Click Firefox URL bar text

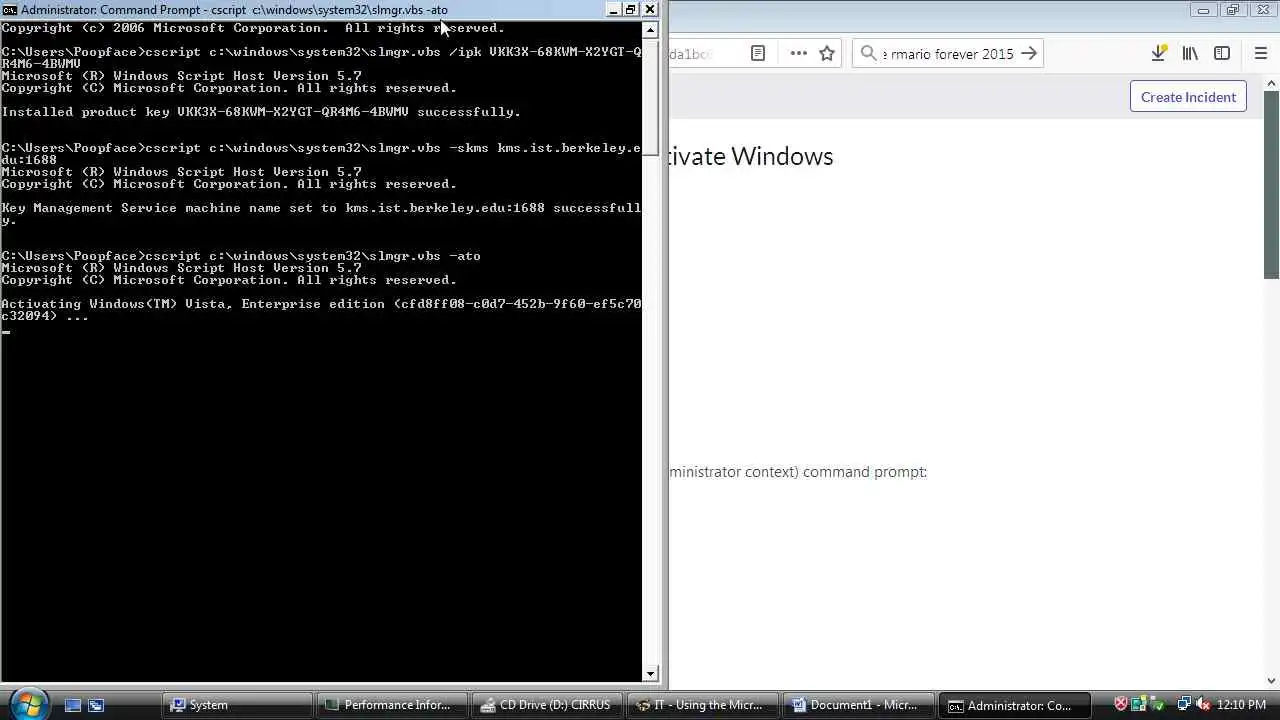click(690, 54)
